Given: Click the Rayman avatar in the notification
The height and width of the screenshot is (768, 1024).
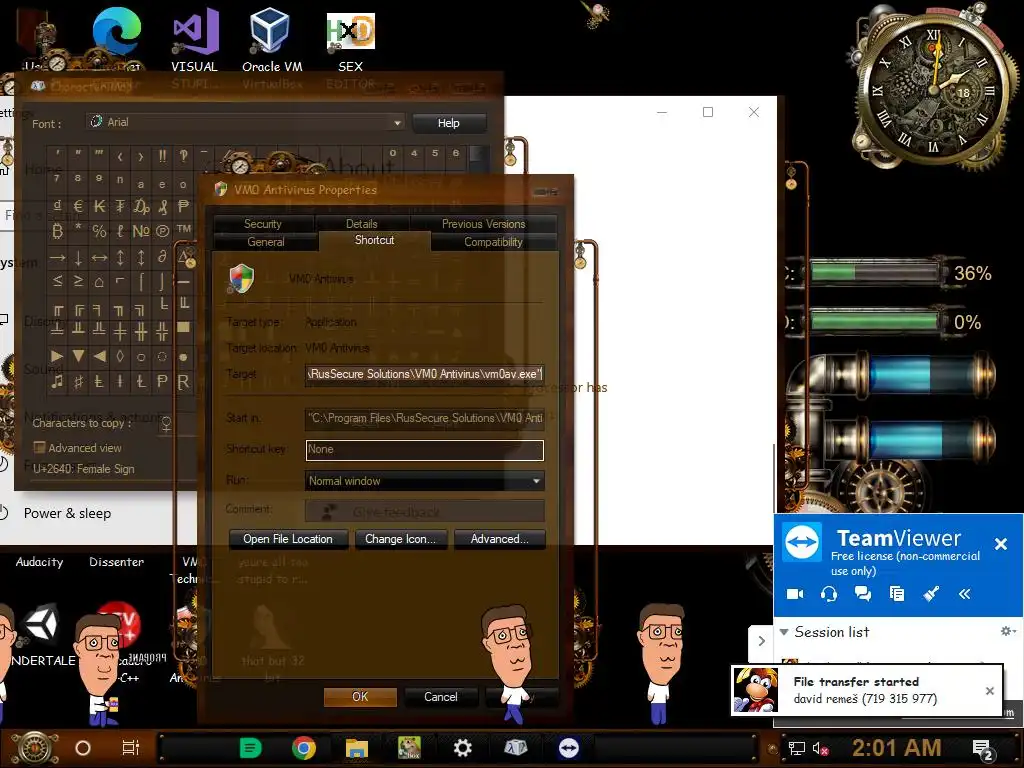Looking at the screenshot, I should click(756, 690).
